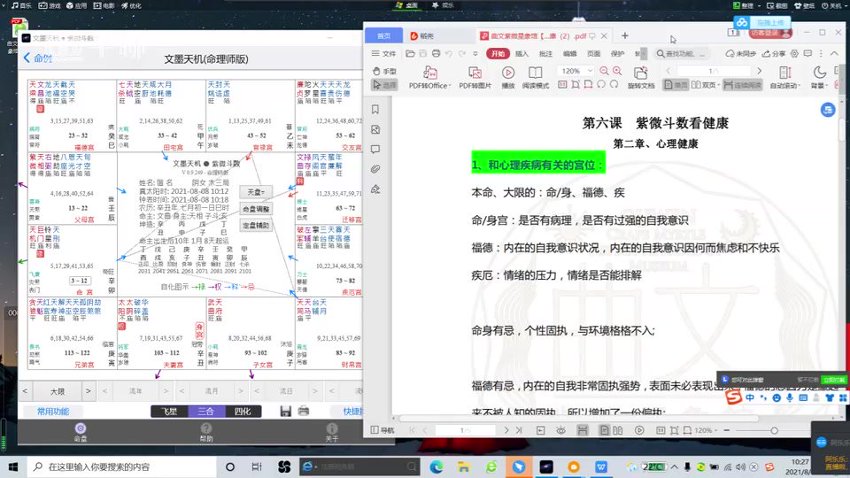
Task: Open the 批注 ribbon tab
Action: pyautogui.click(x=545, y=54)
